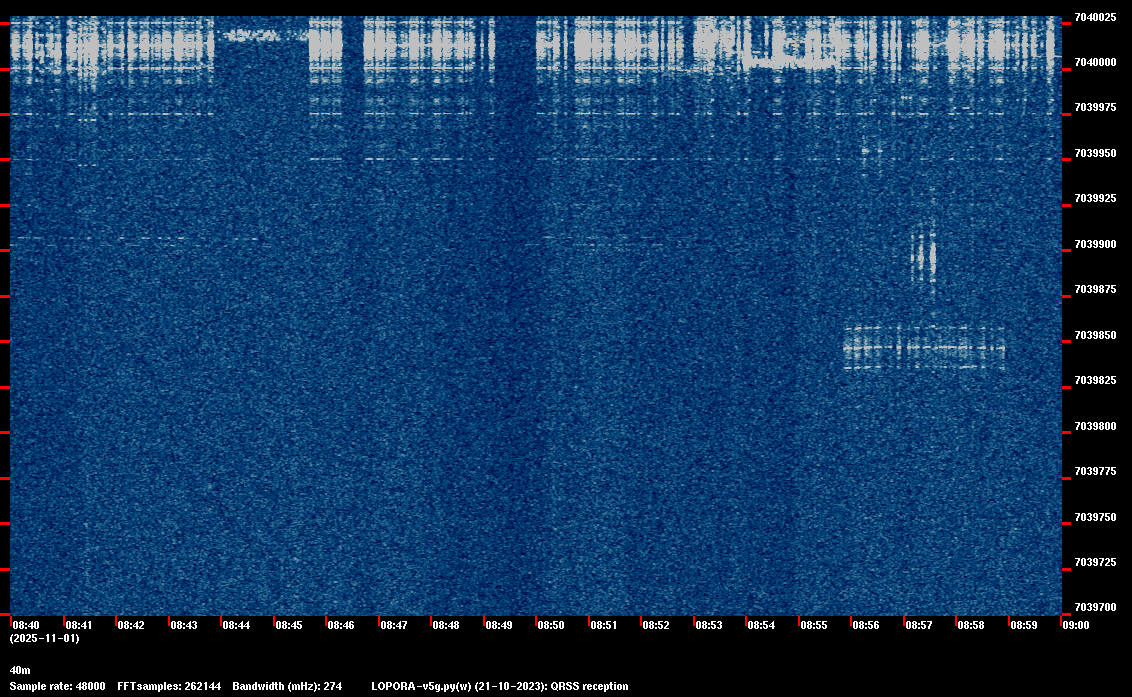Screen dimensions: 1132x697
Task: Click the 7039725 frequency label
Action: point(1095,563)
